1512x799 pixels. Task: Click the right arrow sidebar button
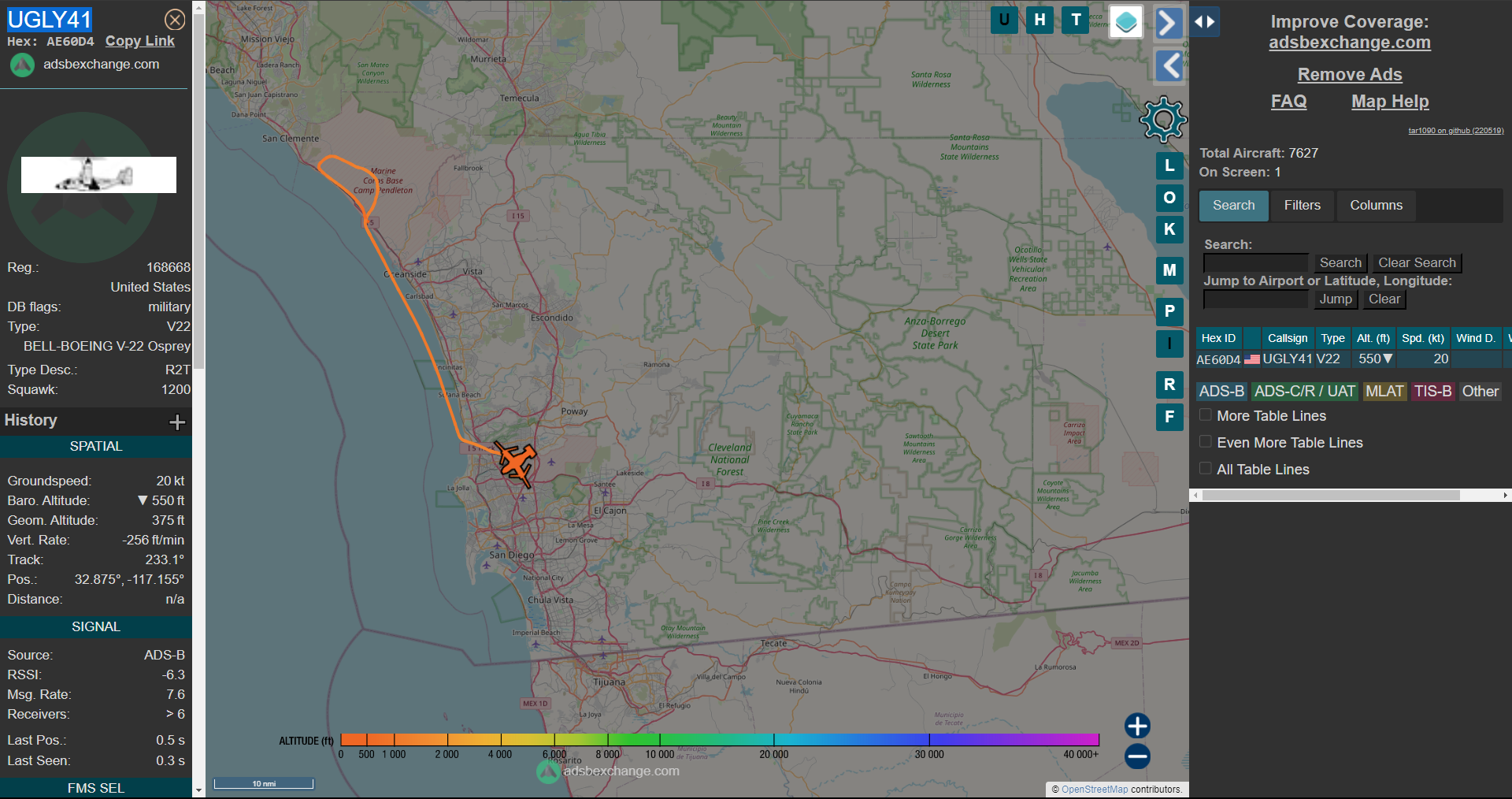(x=1169, y=23)
